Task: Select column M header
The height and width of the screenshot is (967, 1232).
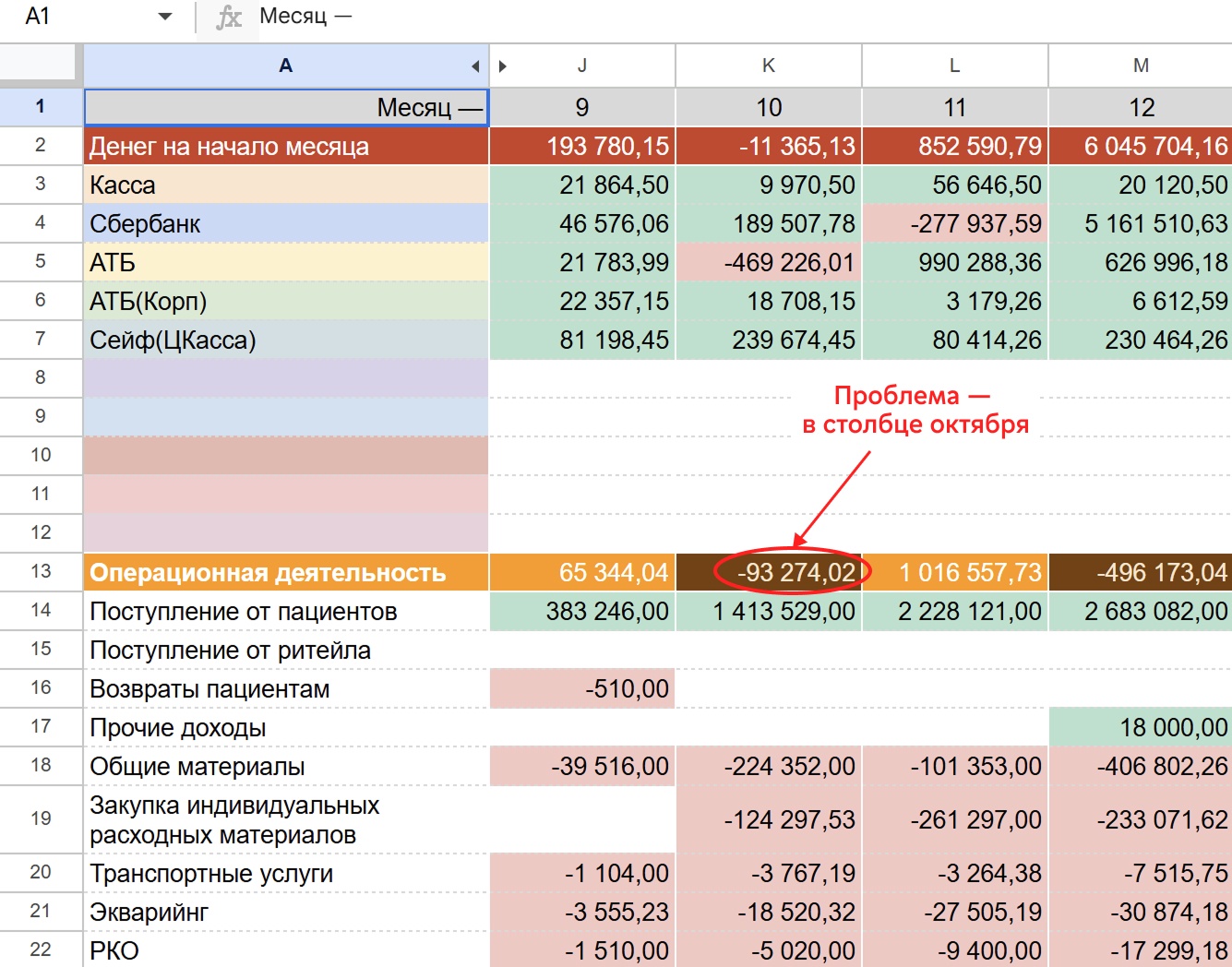Action: (x=1141, y=66)
